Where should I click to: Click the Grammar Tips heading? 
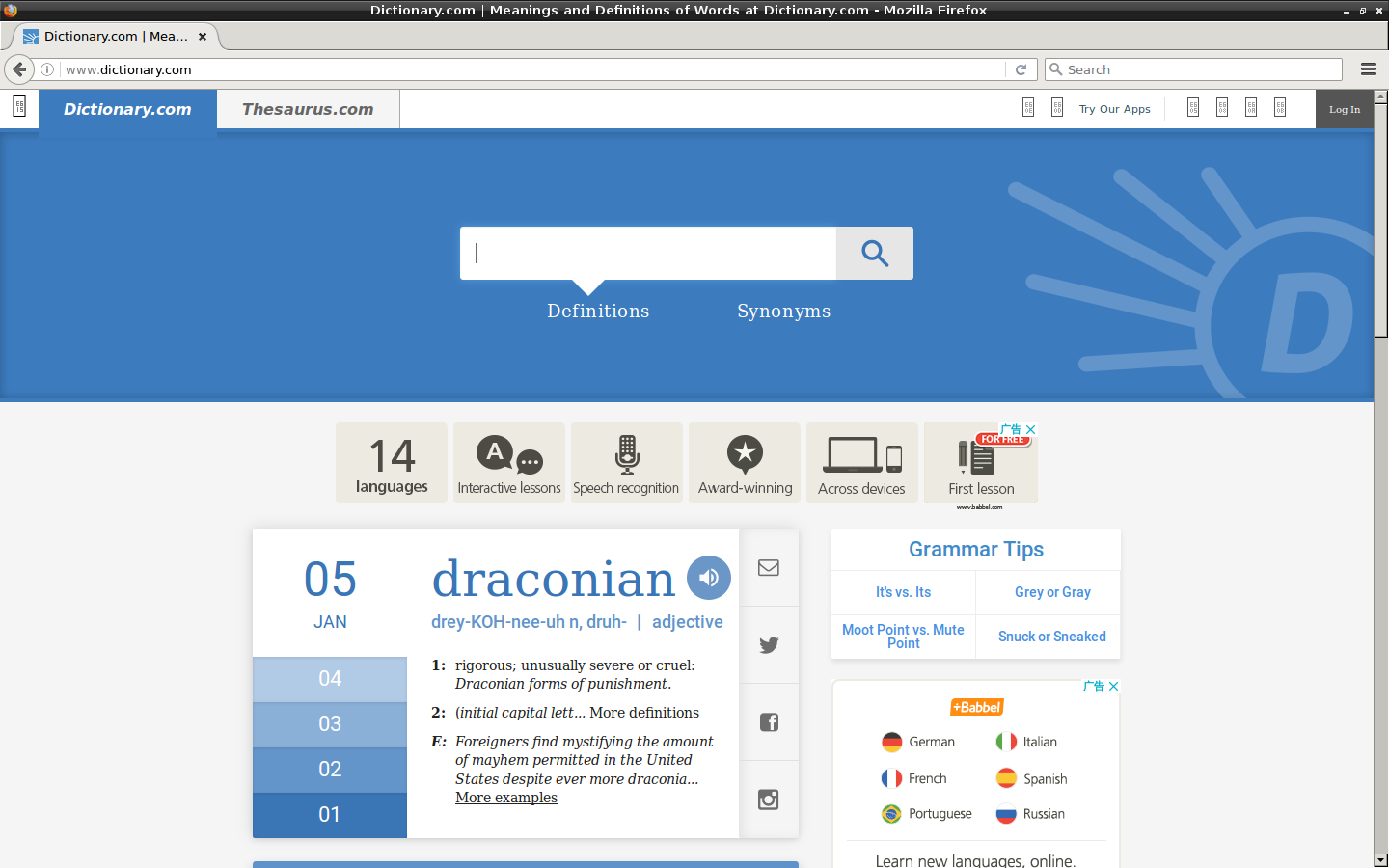pos(976,550)
